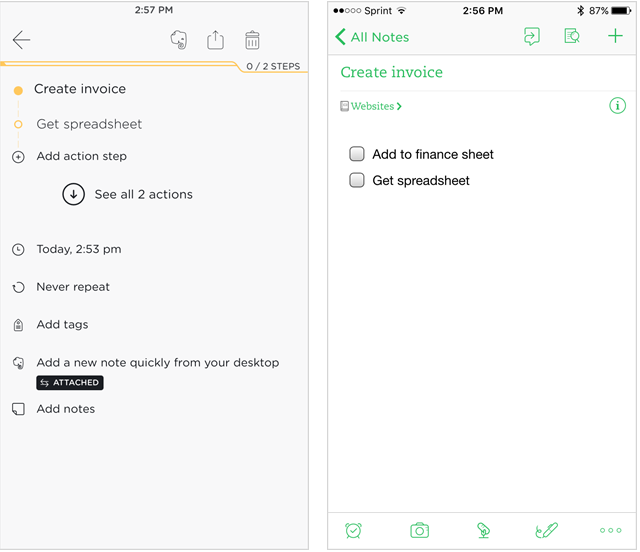Screen dimensions: 640x552
Task: Set a reminder with the alarm clock icon
Action: click(x=353, y=530)
